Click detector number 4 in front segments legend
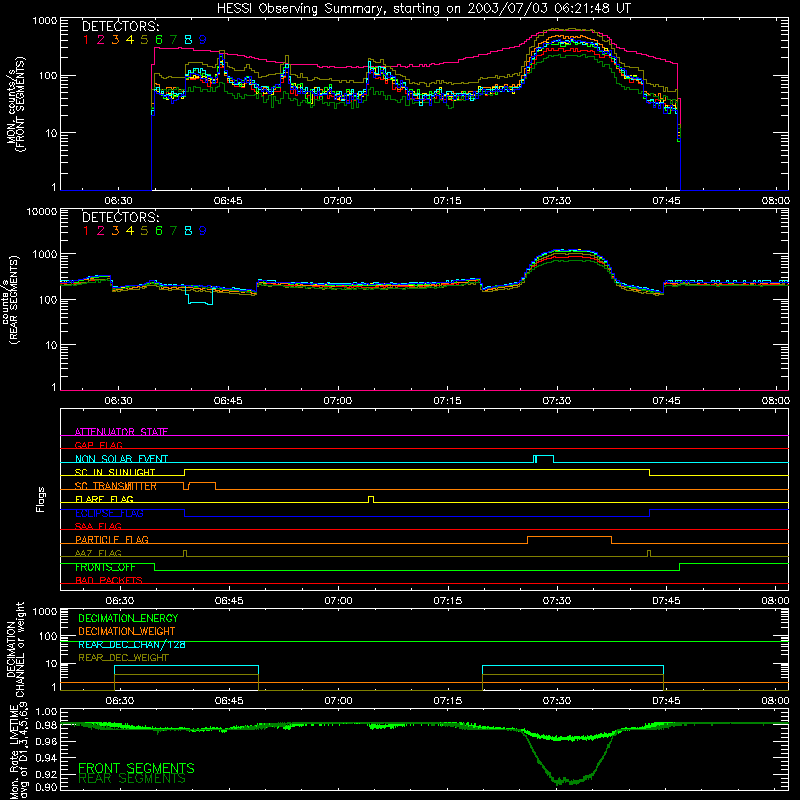This screenshot has height=800, width=800. coord(130,40)
